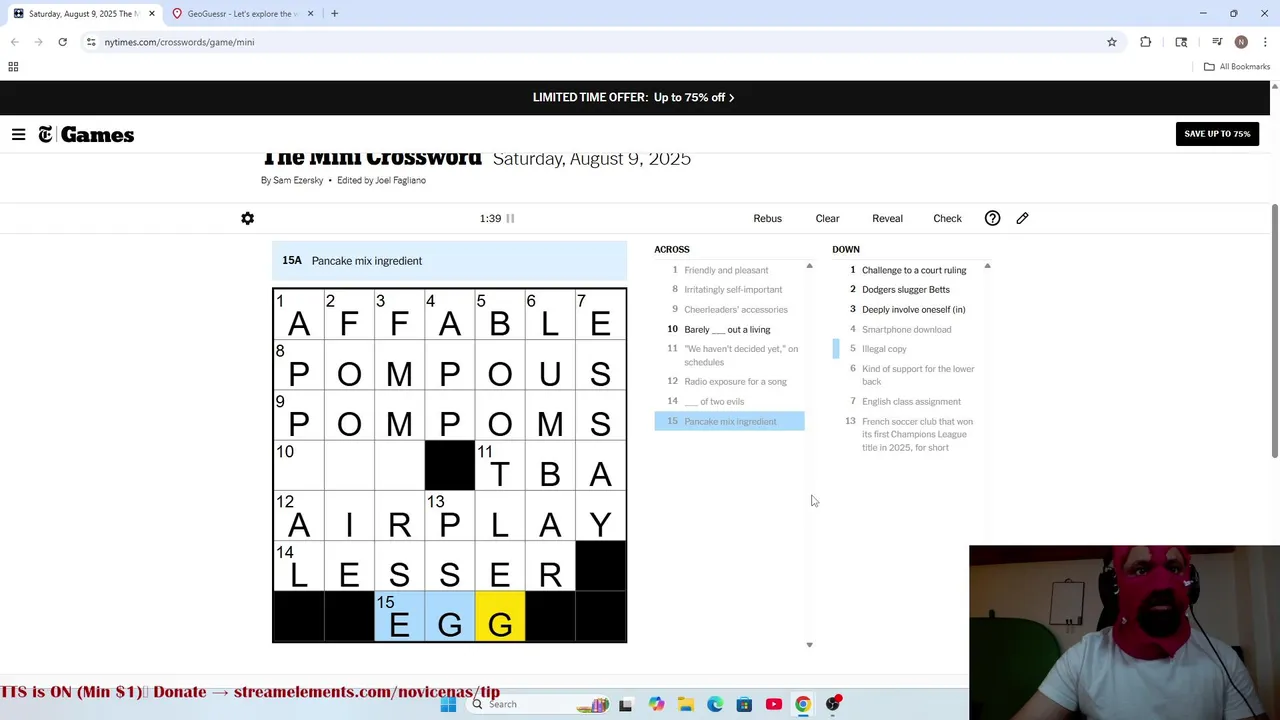Select clue 5 Down Illegal copy
1280x720 pixels.
[907, 349]
